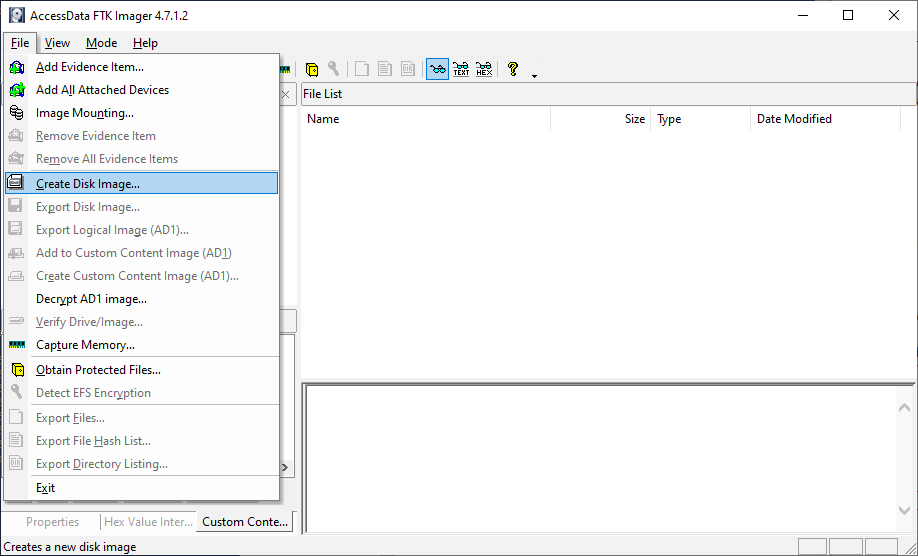Click inside the empty file viewer pane
Image resolution: width=918 pixels, height=556 pixels.
[601, 459]
